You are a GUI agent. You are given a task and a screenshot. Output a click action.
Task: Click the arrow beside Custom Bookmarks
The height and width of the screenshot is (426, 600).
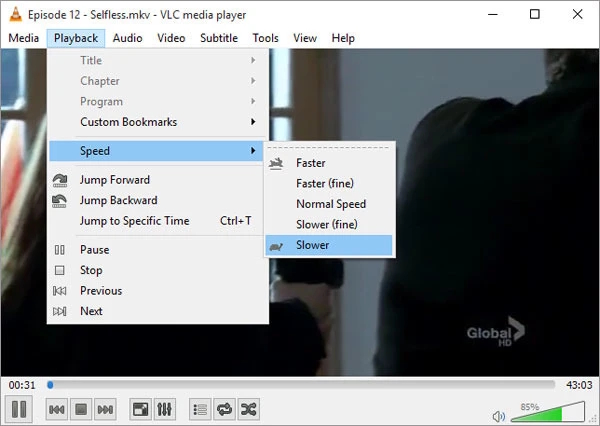pos(253,122)
